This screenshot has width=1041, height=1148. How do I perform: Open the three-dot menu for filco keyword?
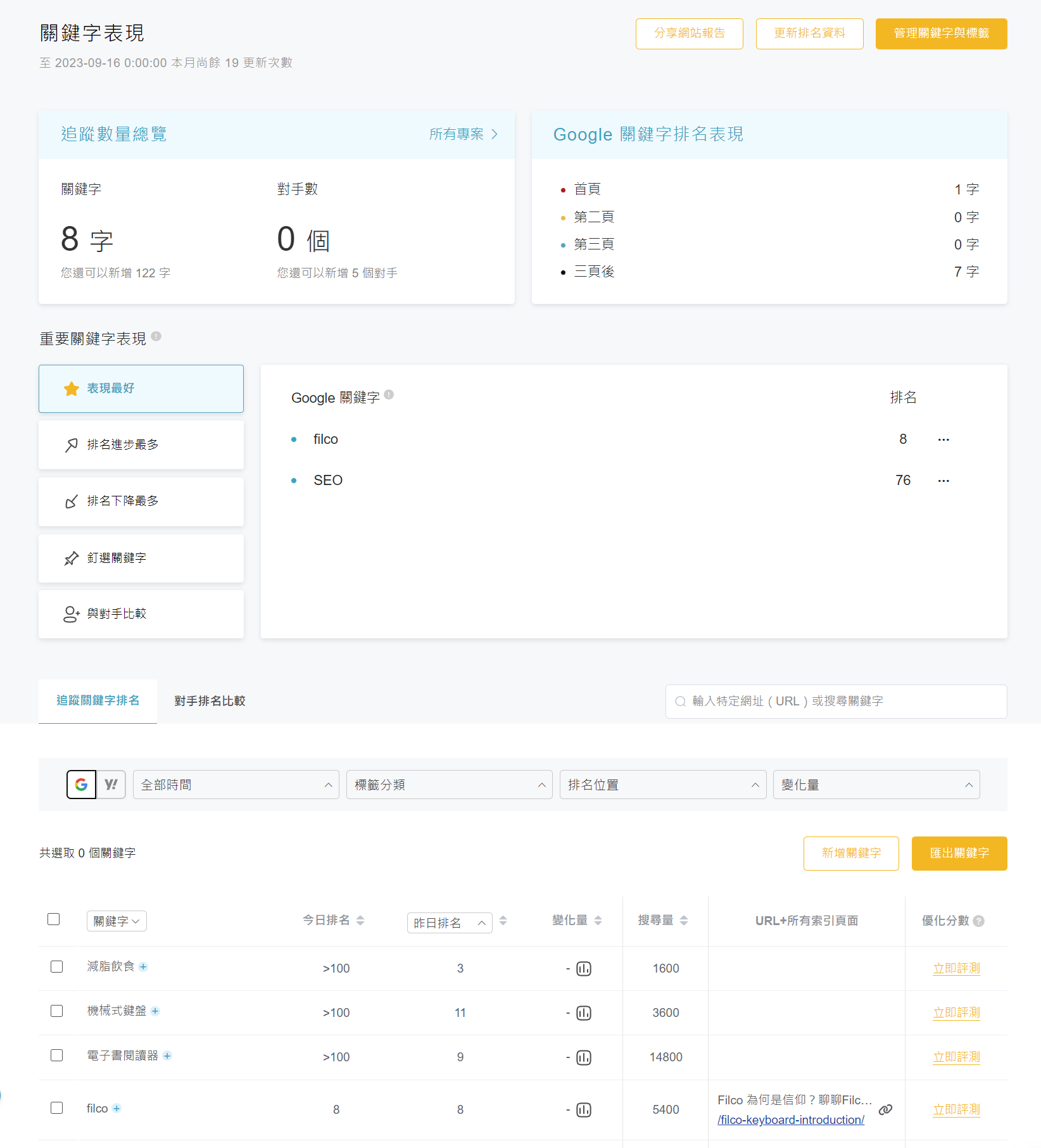click(x=943, y=439)
